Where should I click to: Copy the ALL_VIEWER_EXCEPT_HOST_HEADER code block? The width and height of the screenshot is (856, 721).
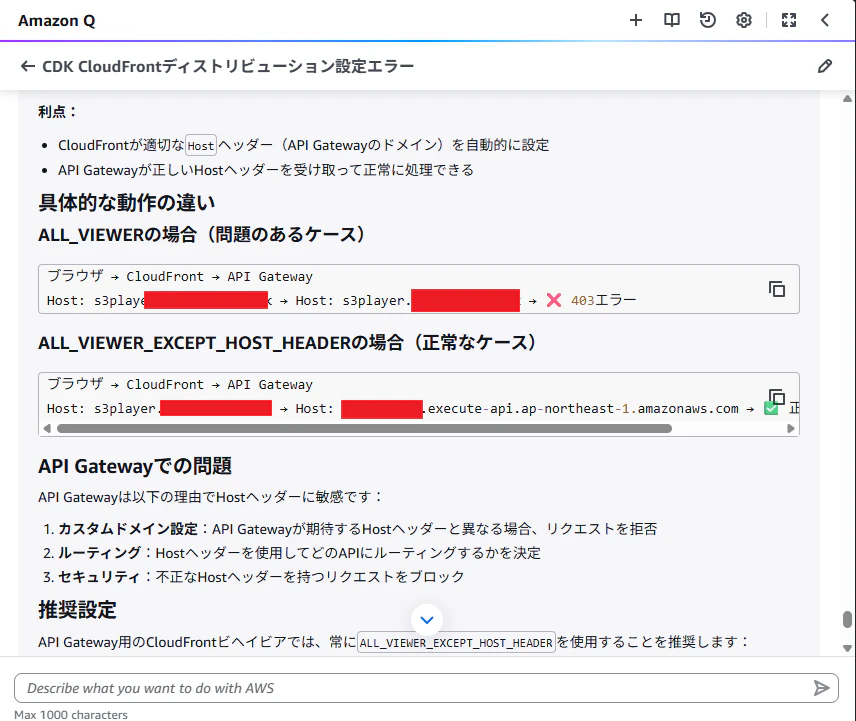point(777,397)
